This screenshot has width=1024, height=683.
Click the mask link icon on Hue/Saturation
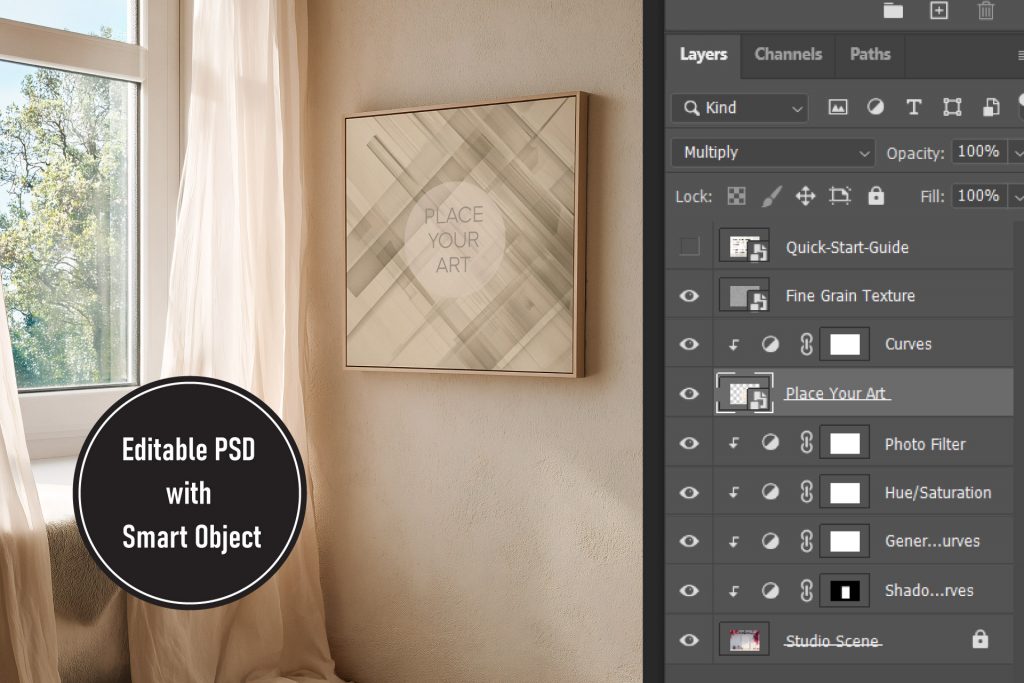click(x=807, y=492)
